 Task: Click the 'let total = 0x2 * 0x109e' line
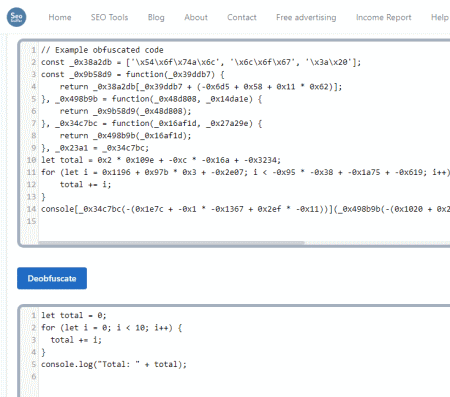[x=161, y=160]
